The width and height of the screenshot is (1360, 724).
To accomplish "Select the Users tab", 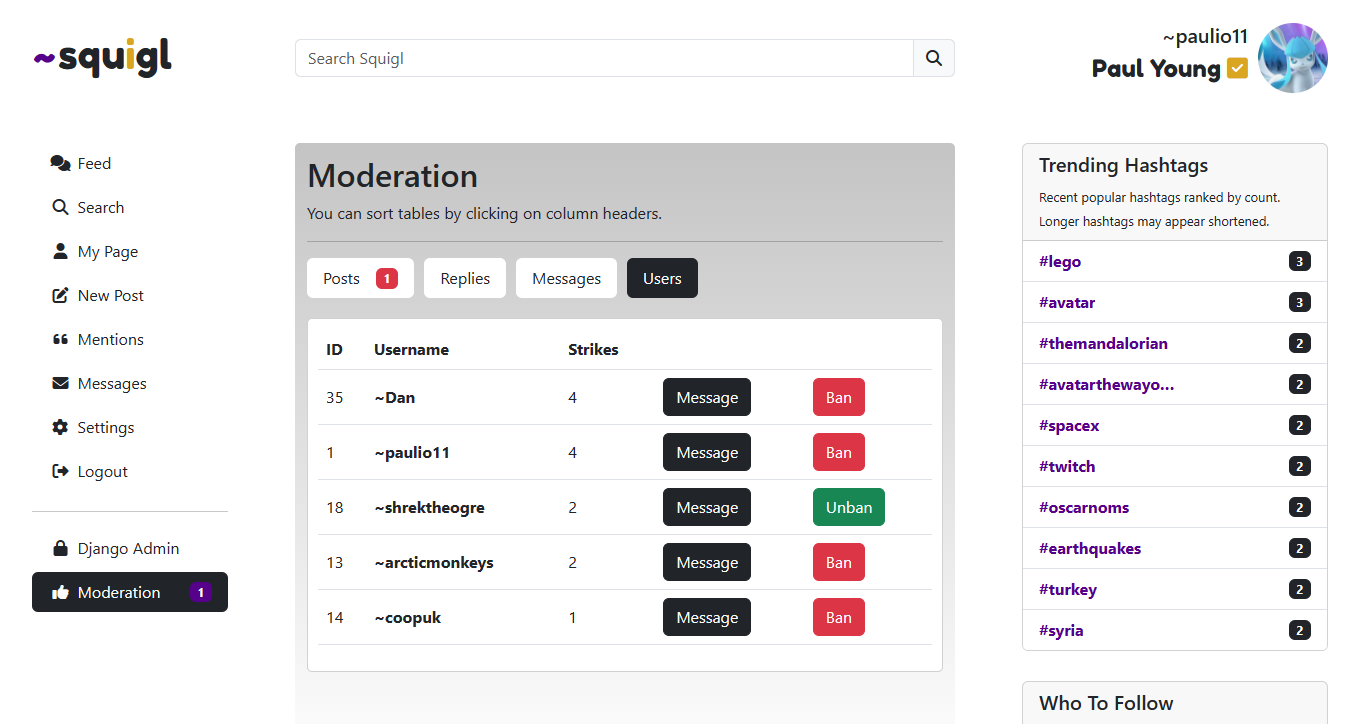I will [x=662, y=278].
